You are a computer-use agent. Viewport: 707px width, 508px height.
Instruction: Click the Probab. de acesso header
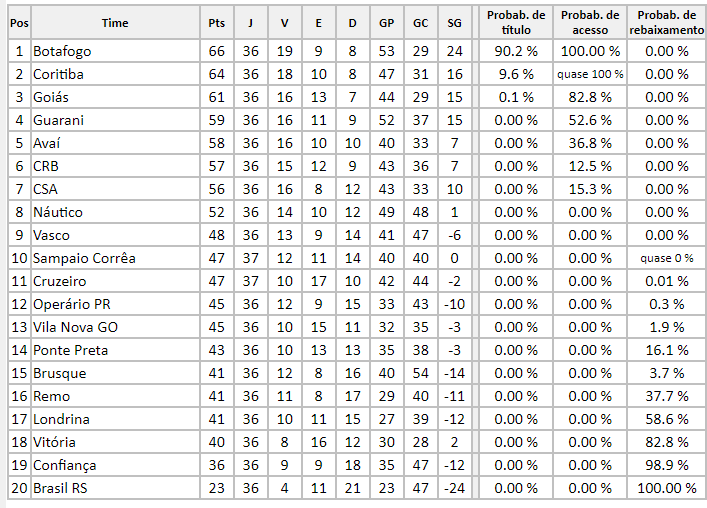[590, 23]
